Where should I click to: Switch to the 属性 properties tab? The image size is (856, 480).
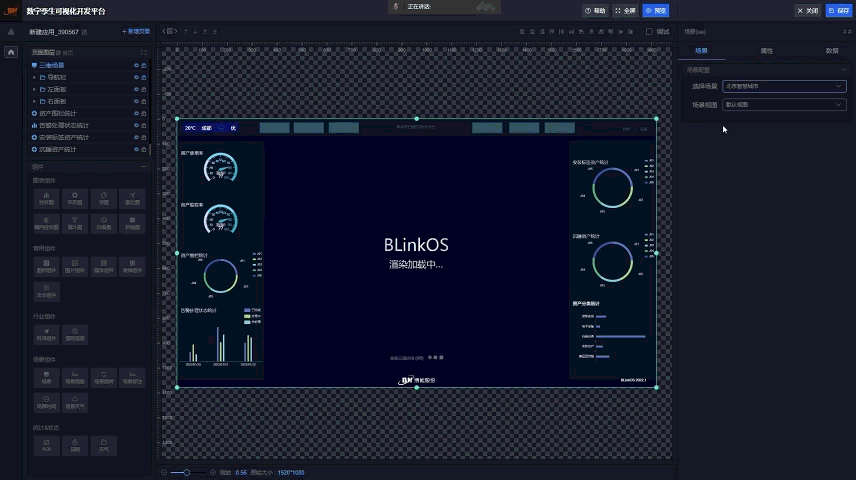click(x=766, y=50)
